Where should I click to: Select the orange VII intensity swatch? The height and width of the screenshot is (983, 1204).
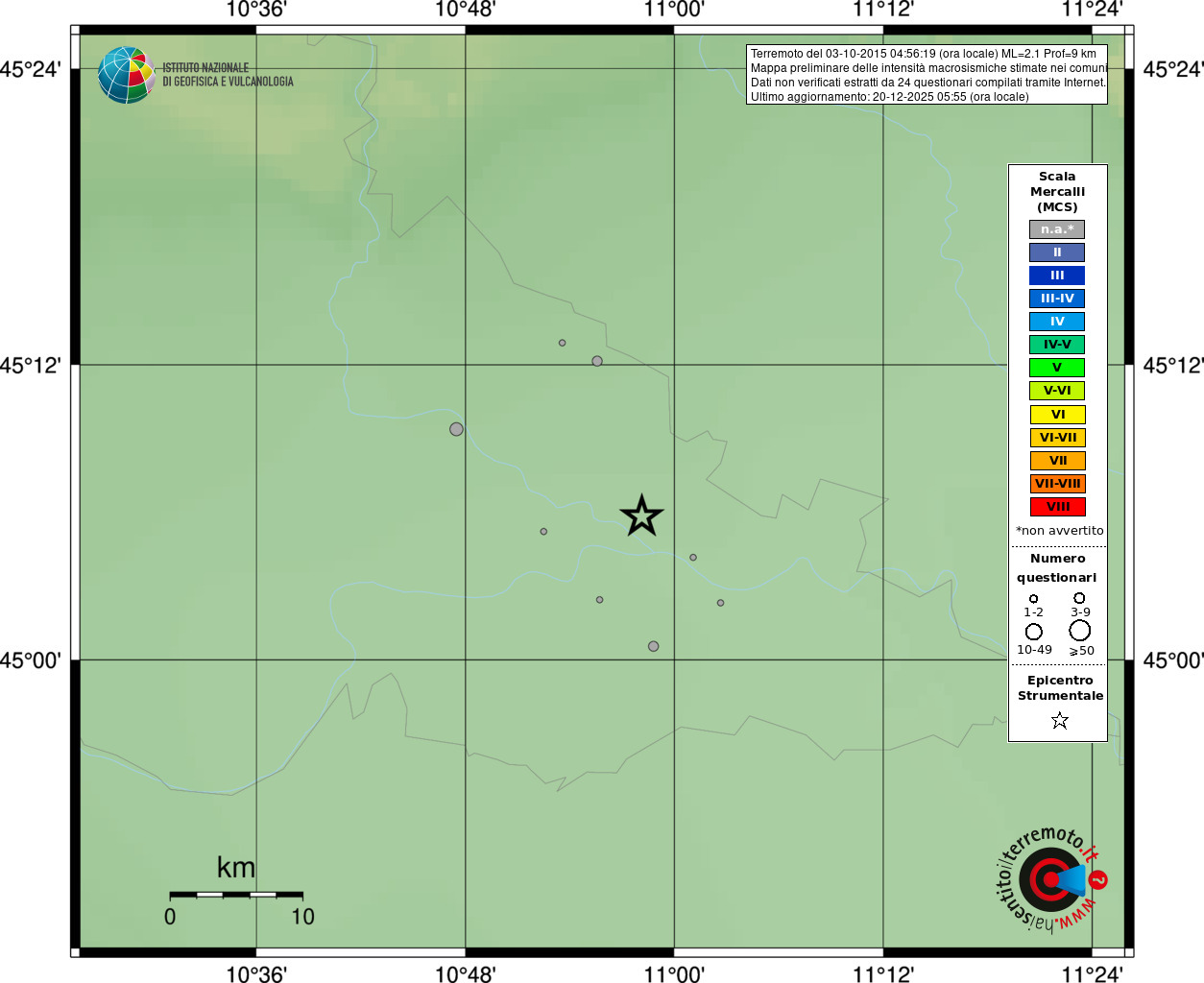[x=1057, y=461]
